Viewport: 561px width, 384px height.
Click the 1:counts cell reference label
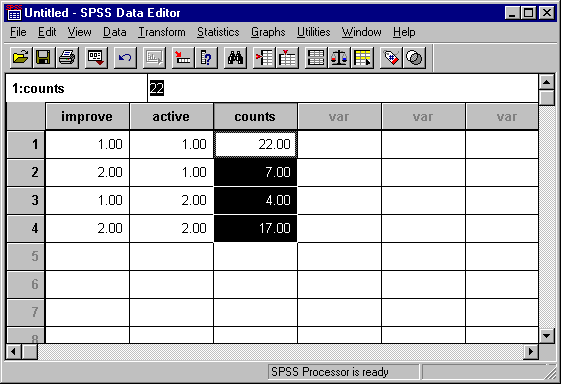pyautogui.click(x=38, y=88)
